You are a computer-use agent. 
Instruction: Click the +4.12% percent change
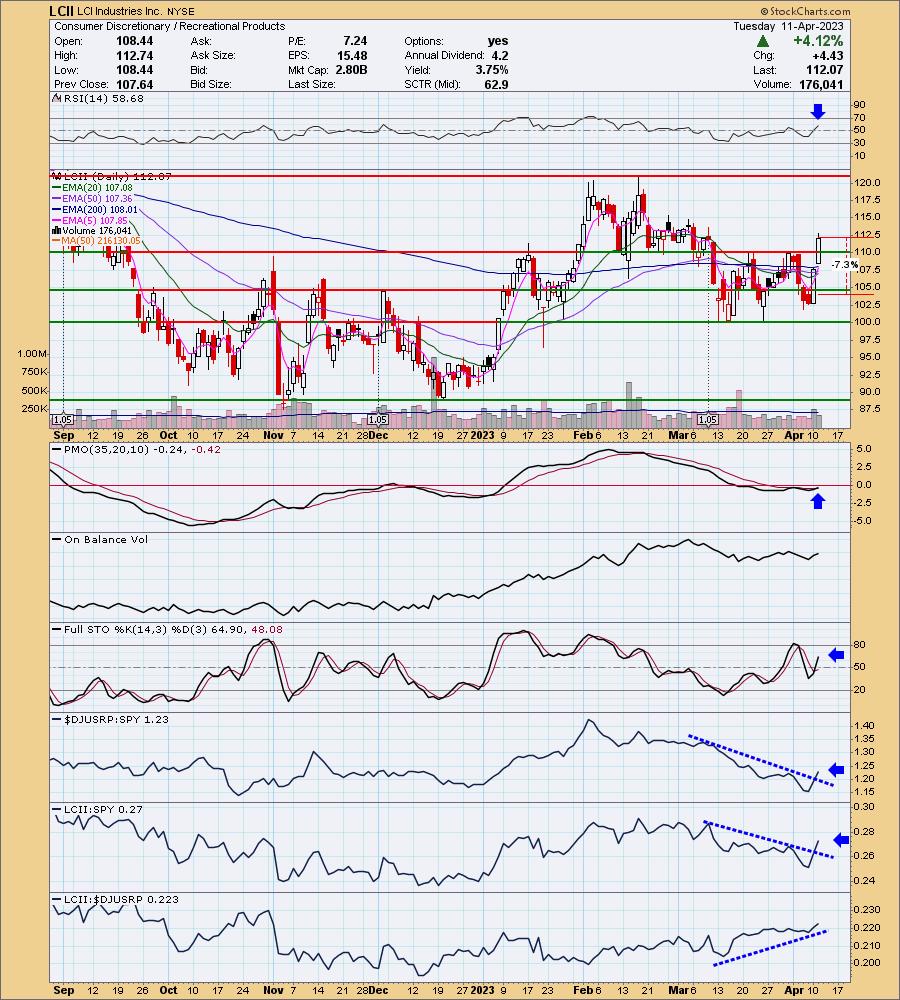coord(818,41)
